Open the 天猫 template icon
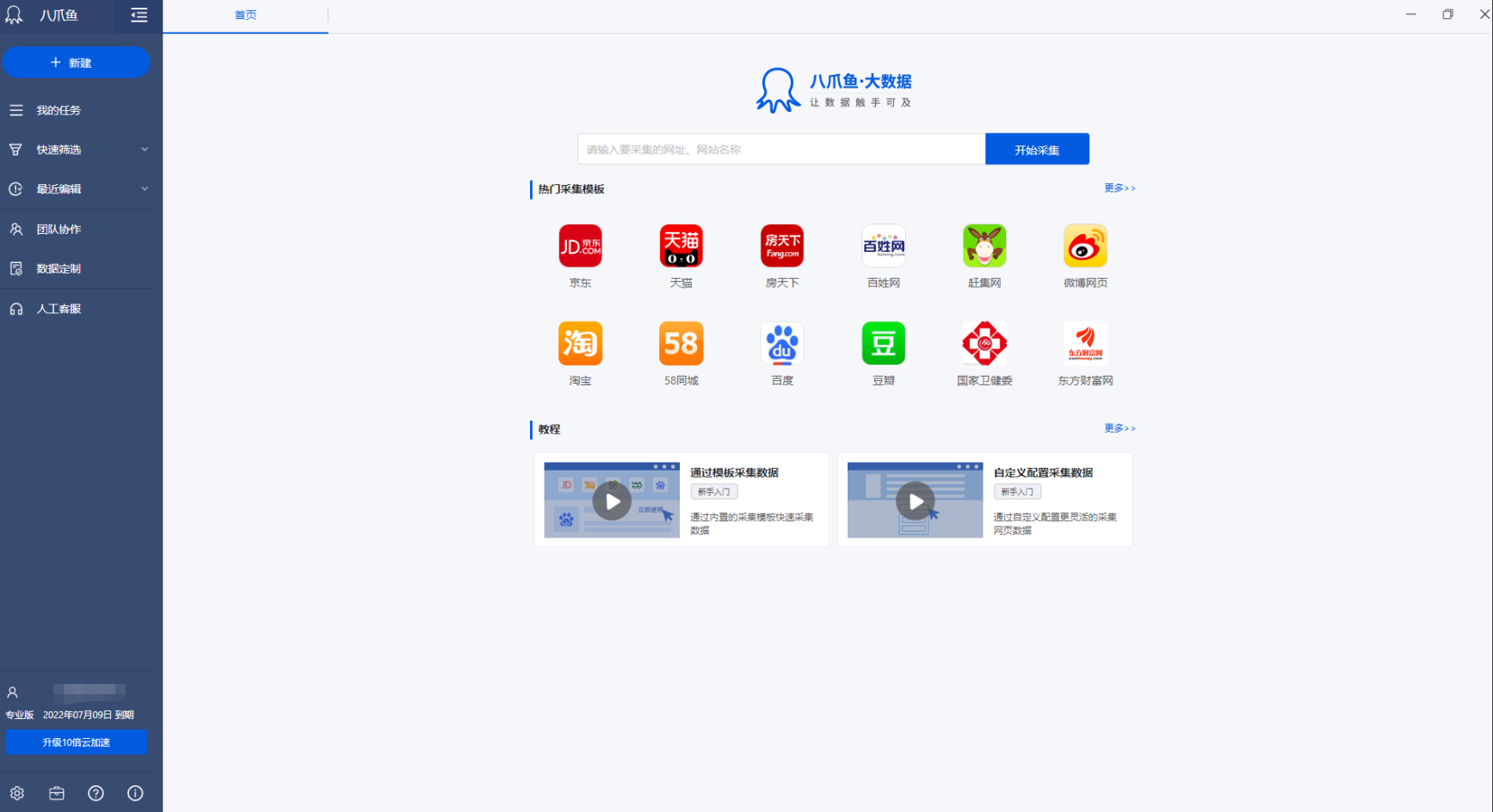This screenshot has height=812, width=1493. (x=681, y=246)
